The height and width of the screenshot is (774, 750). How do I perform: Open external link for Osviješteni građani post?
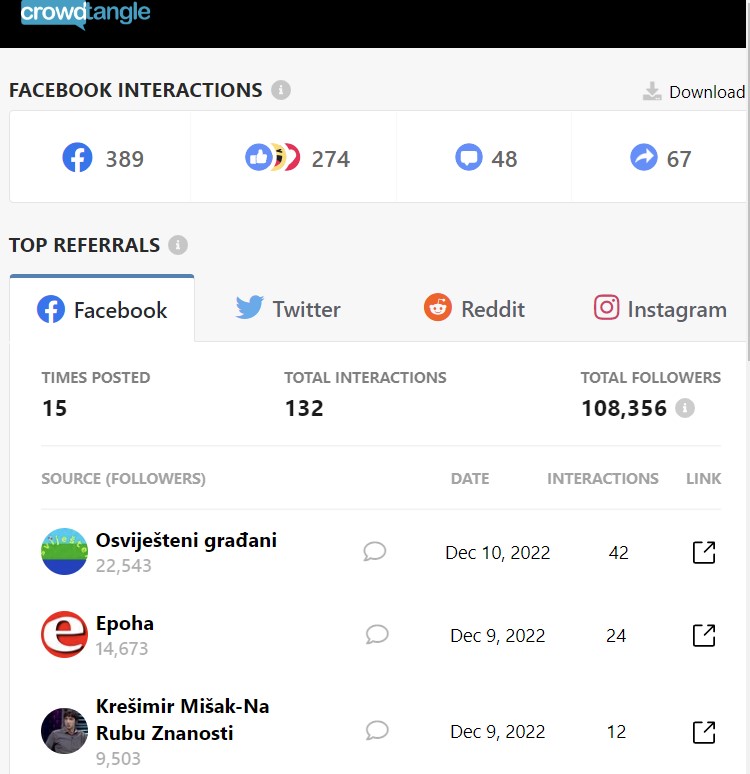pyautogui.click(x=704, y=552)
